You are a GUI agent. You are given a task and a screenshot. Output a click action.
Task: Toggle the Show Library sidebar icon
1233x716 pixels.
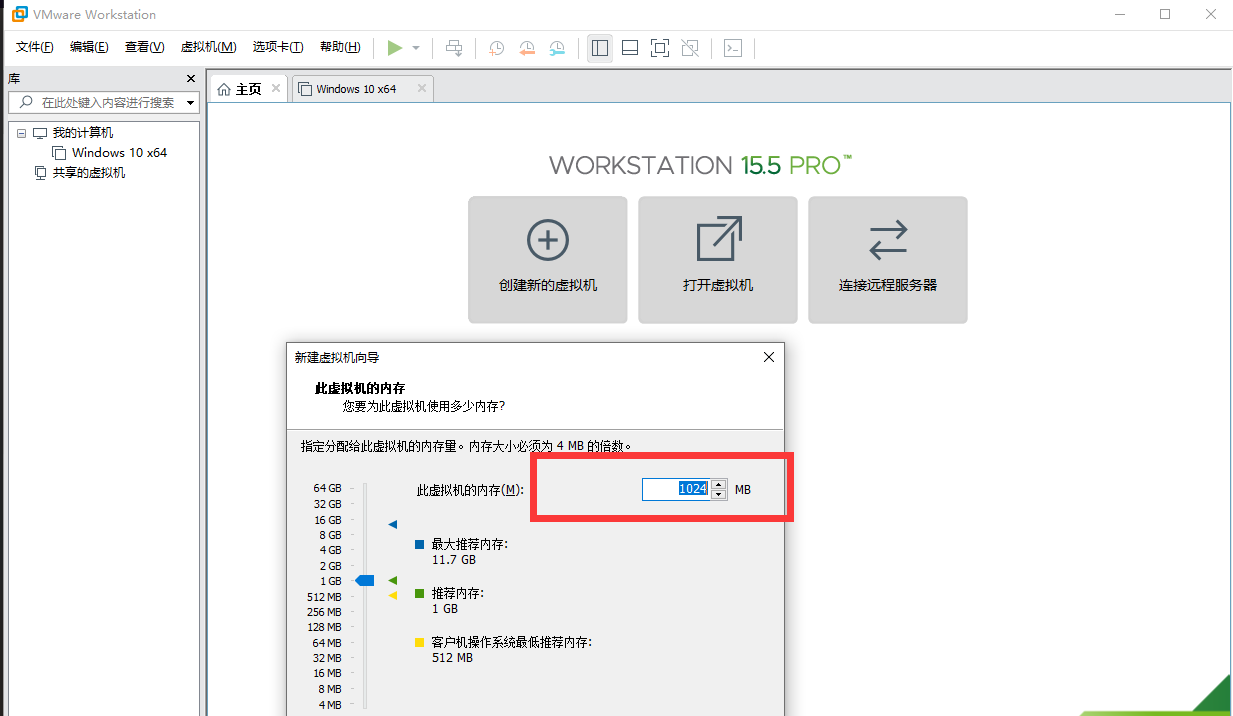click(600, 47)
